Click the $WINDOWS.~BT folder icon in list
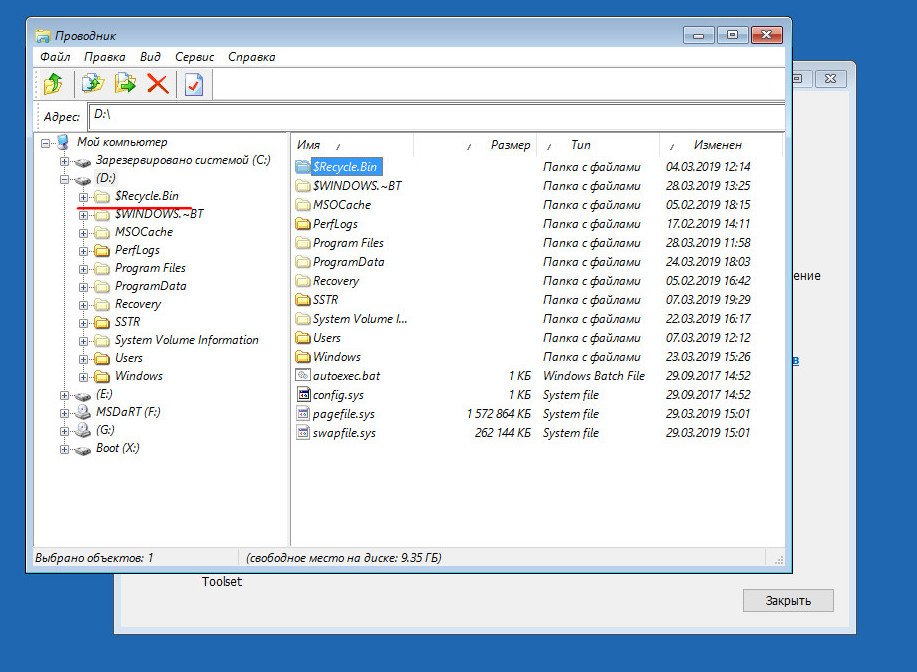 (303, 185)
